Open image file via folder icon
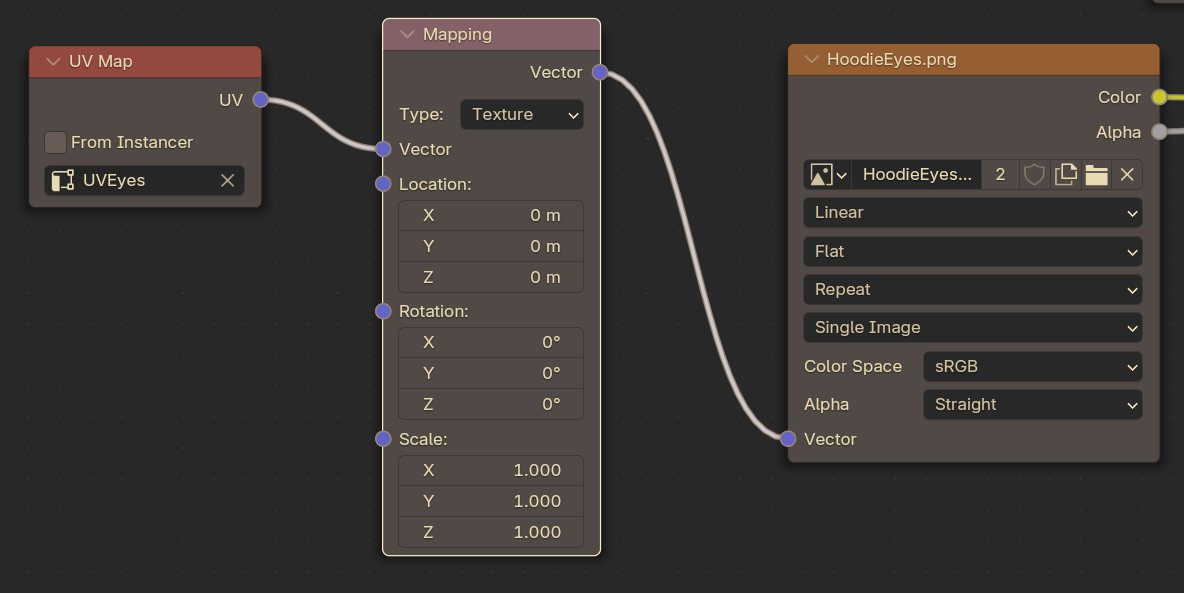Viewport: 1184px width, 593px height. (x=1096, y=175)
